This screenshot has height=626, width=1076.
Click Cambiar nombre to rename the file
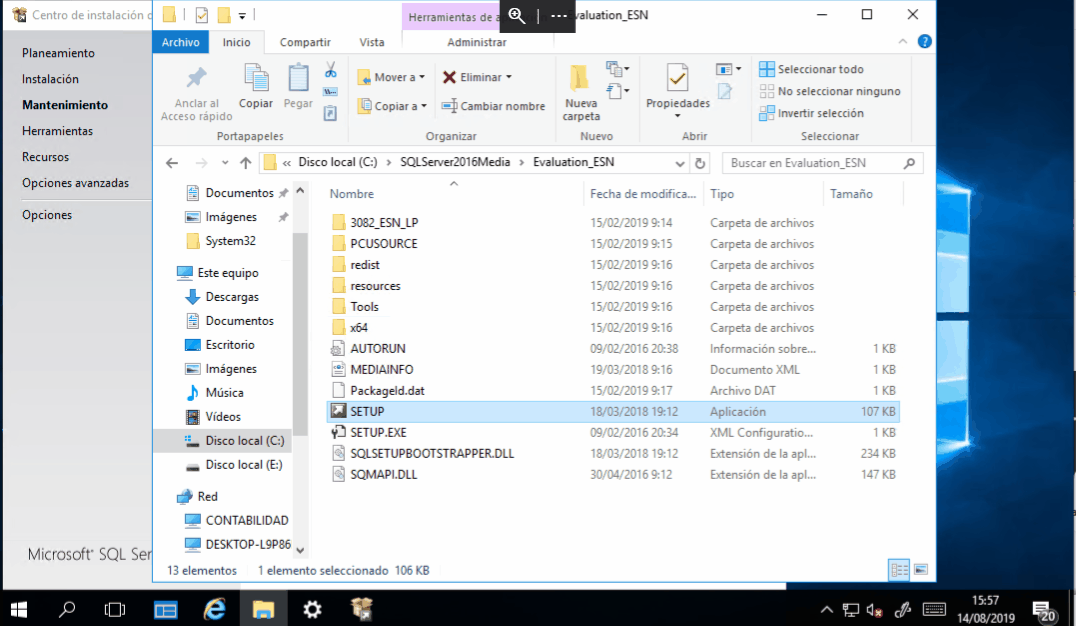coord(493,106)
